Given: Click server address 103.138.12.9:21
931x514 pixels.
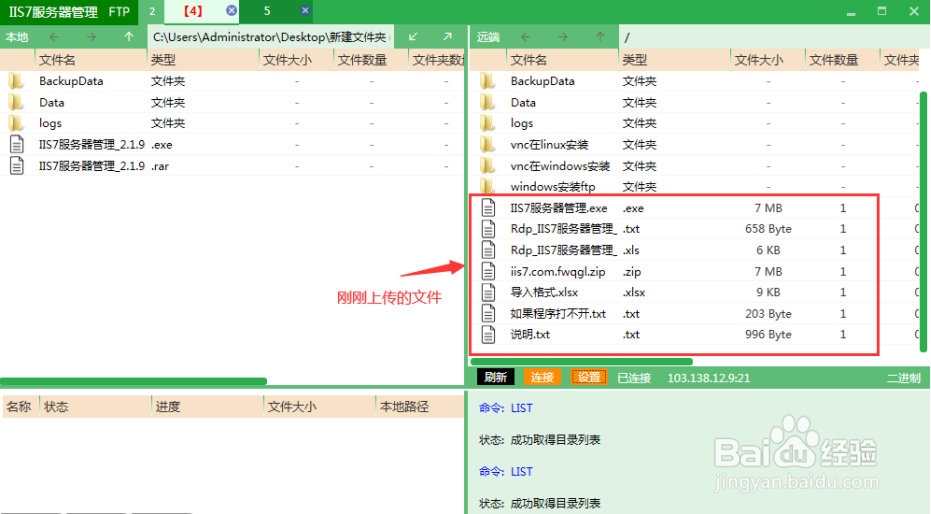Looking at the screenshot, I should [708, 378].
